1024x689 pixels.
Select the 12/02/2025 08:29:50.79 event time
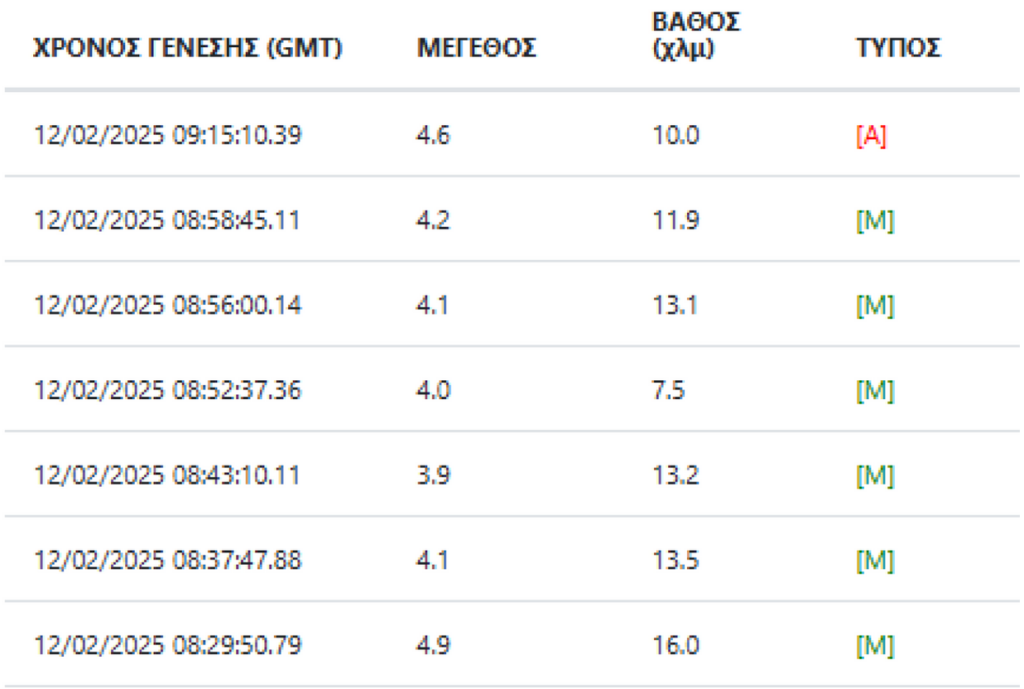pos(167,646)
